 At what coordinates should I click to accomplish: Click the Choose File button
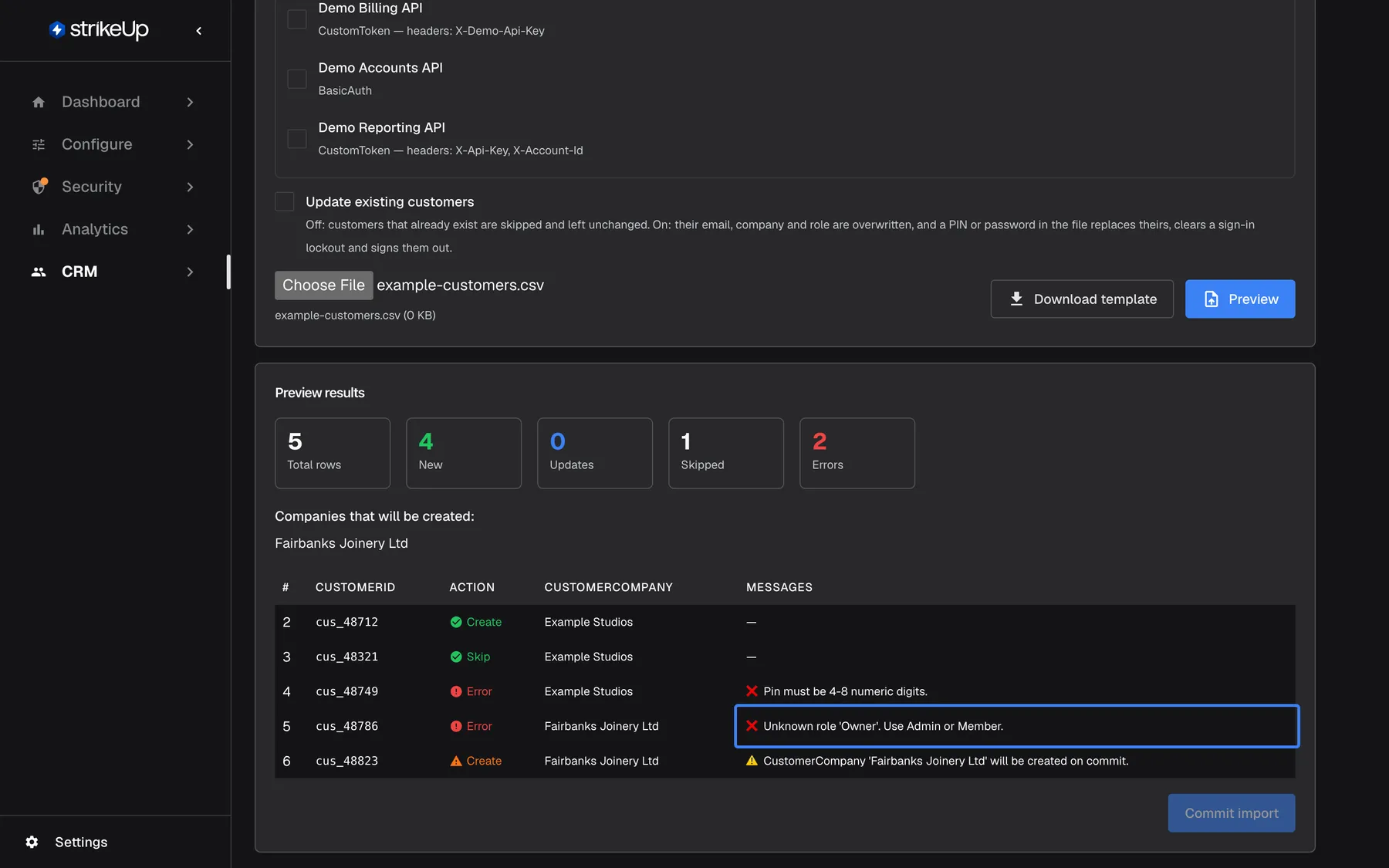point(324,285)
